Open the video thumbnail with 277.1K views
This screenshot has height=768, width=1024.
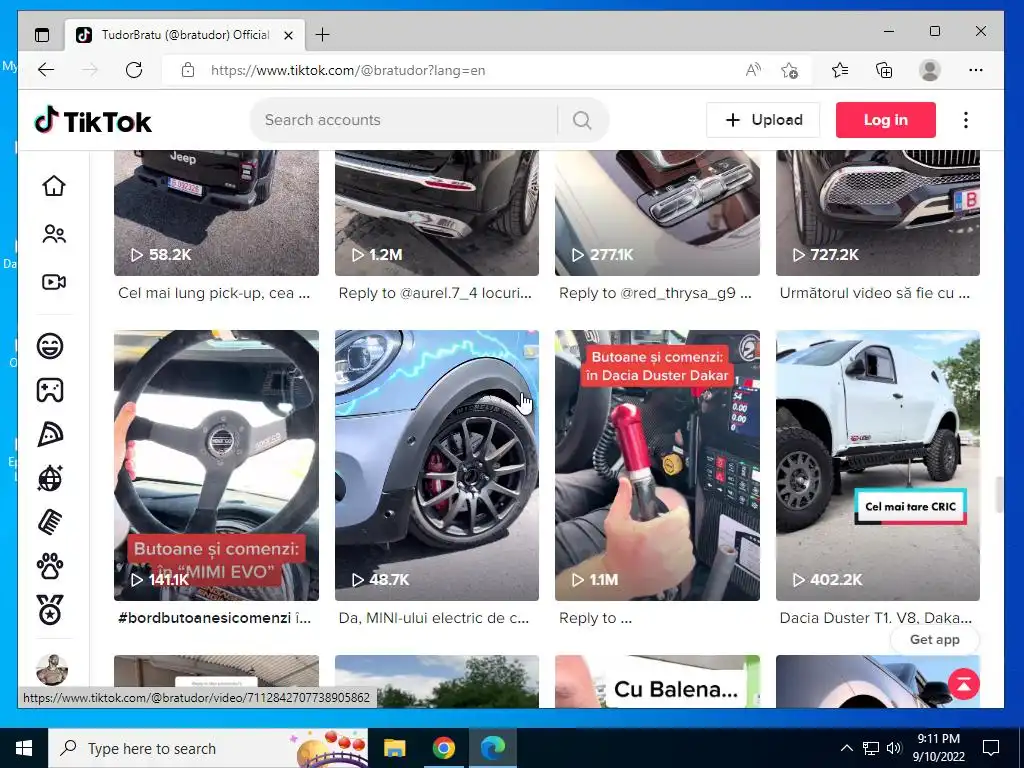tap(657, 212)
